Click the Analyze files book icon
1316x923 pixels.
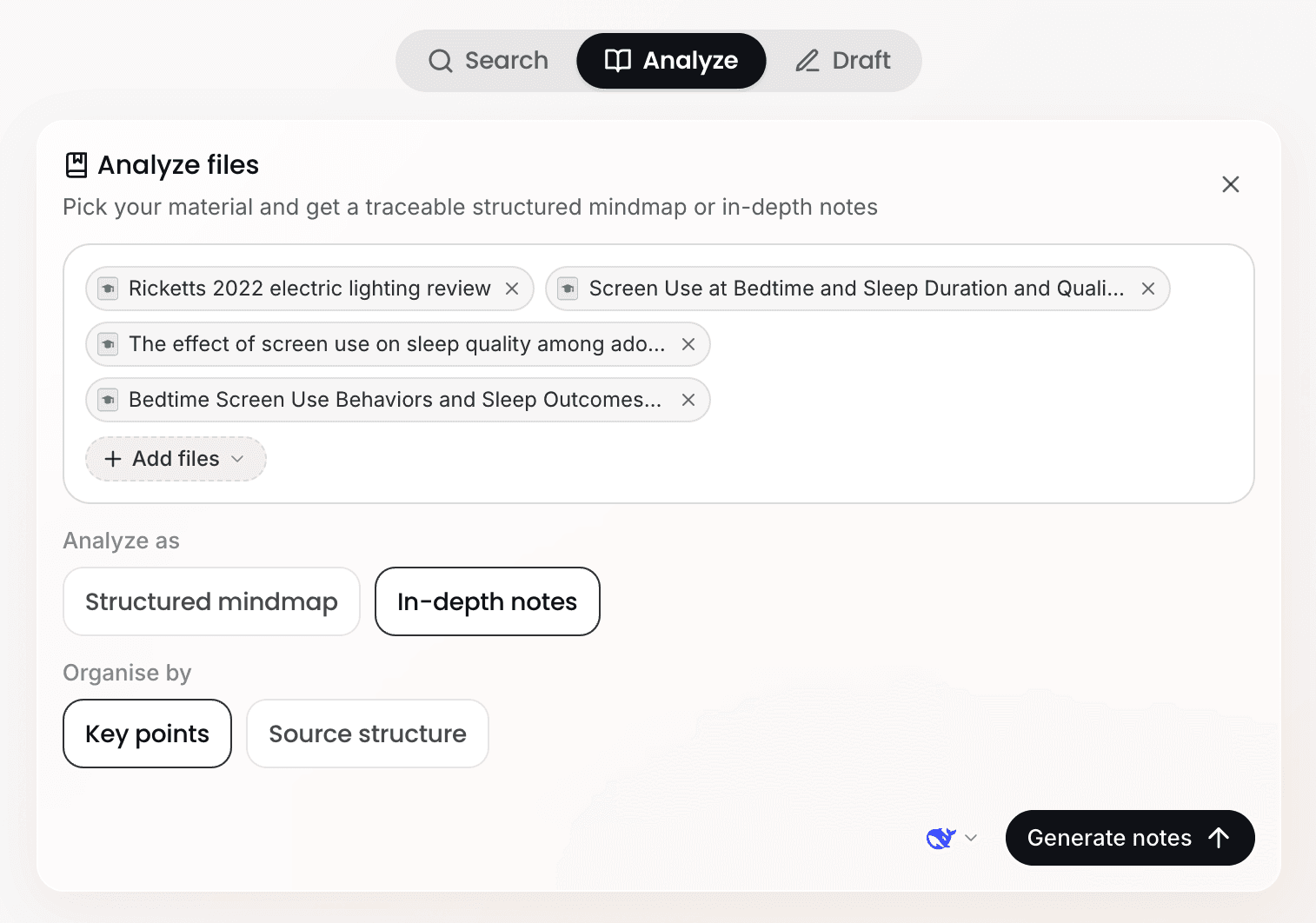click(x=76, y=165)
